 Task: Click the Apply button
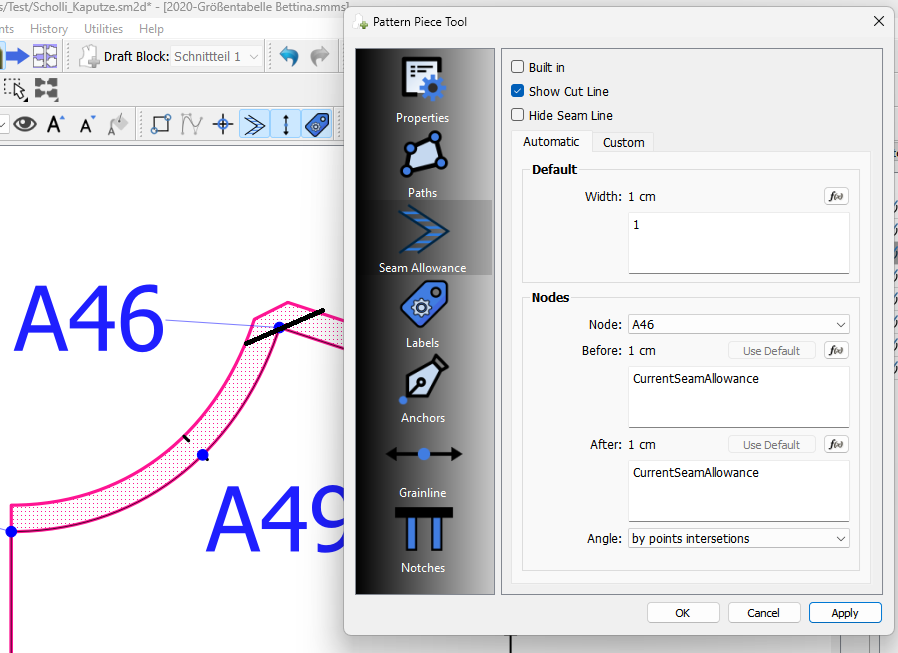[845, 613]
